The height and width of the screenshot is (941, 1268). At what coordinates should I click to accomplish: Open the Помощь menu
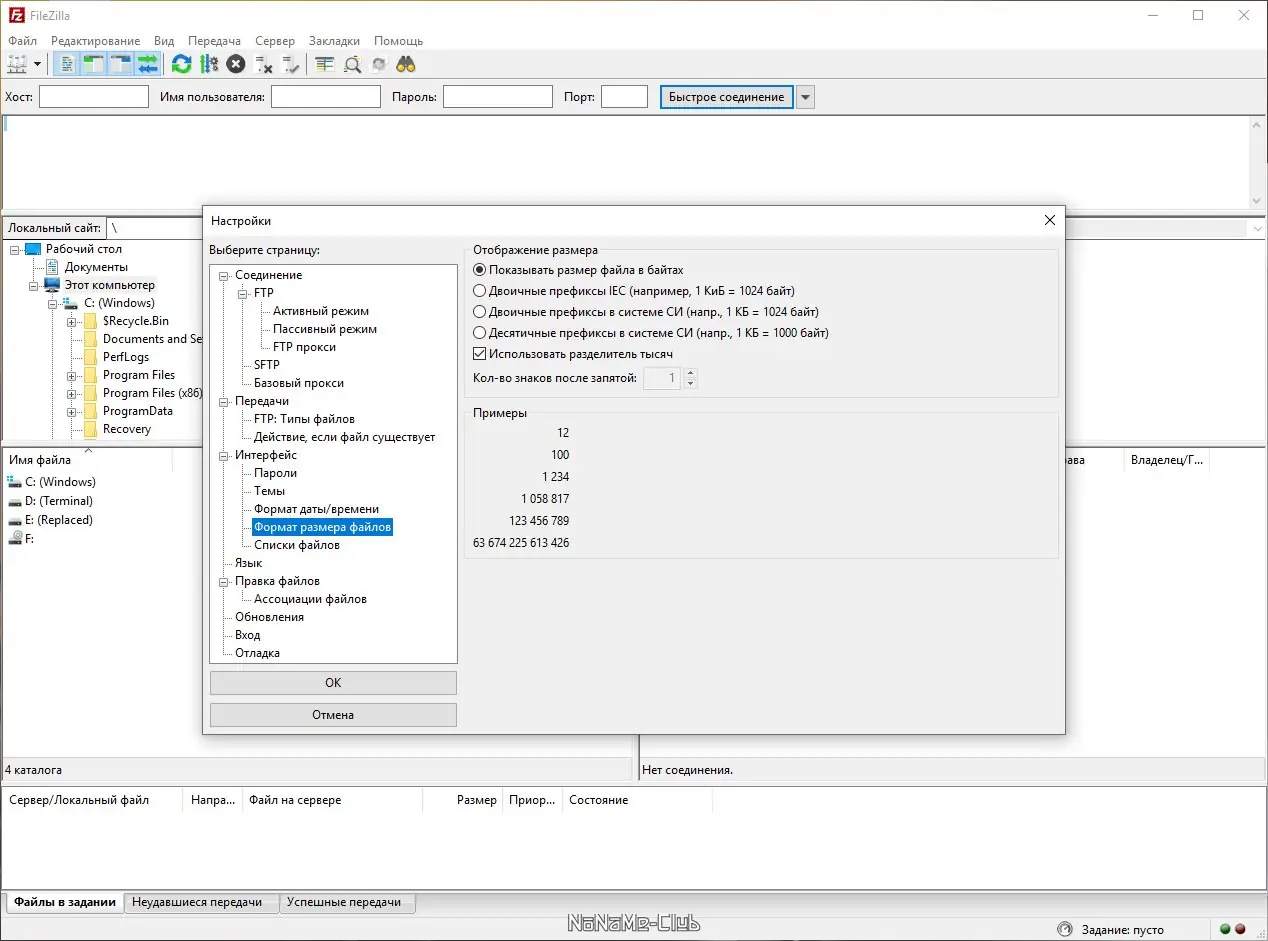click(399, 41)
